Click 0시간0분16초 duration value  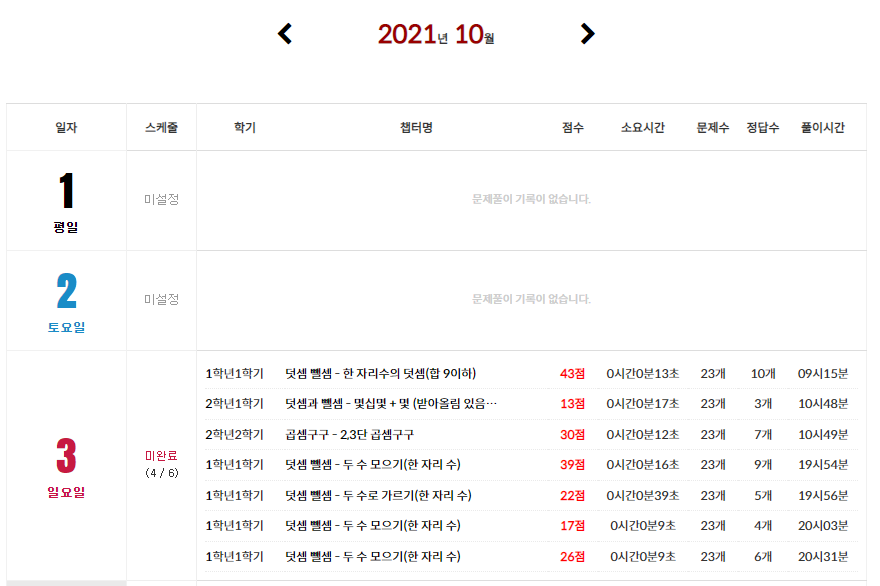(x=643, y=465)
